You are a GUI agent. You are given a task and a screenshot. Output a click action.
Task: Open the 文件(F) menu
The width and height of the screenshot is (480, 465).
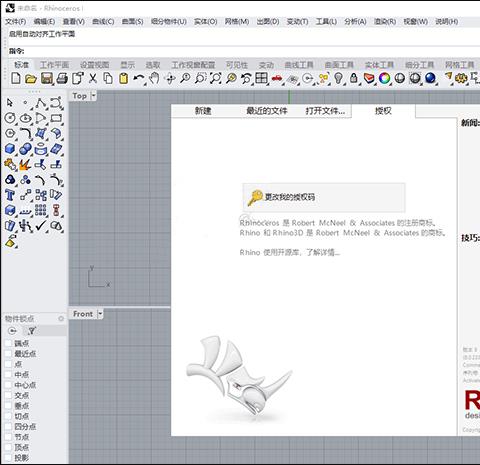click(x=16, y=22)
